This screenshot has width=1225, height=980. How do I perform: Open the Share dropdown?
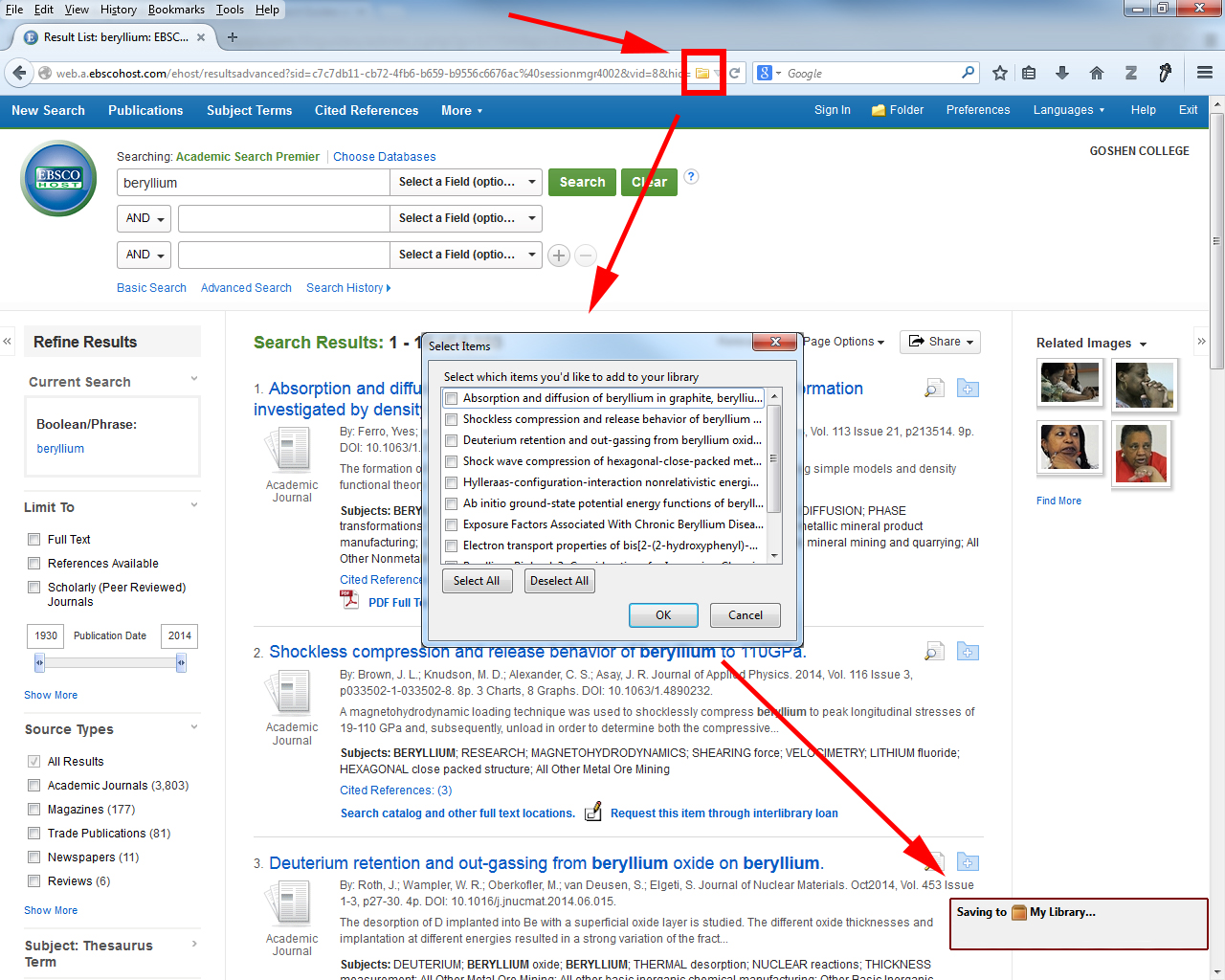point(940,342)
